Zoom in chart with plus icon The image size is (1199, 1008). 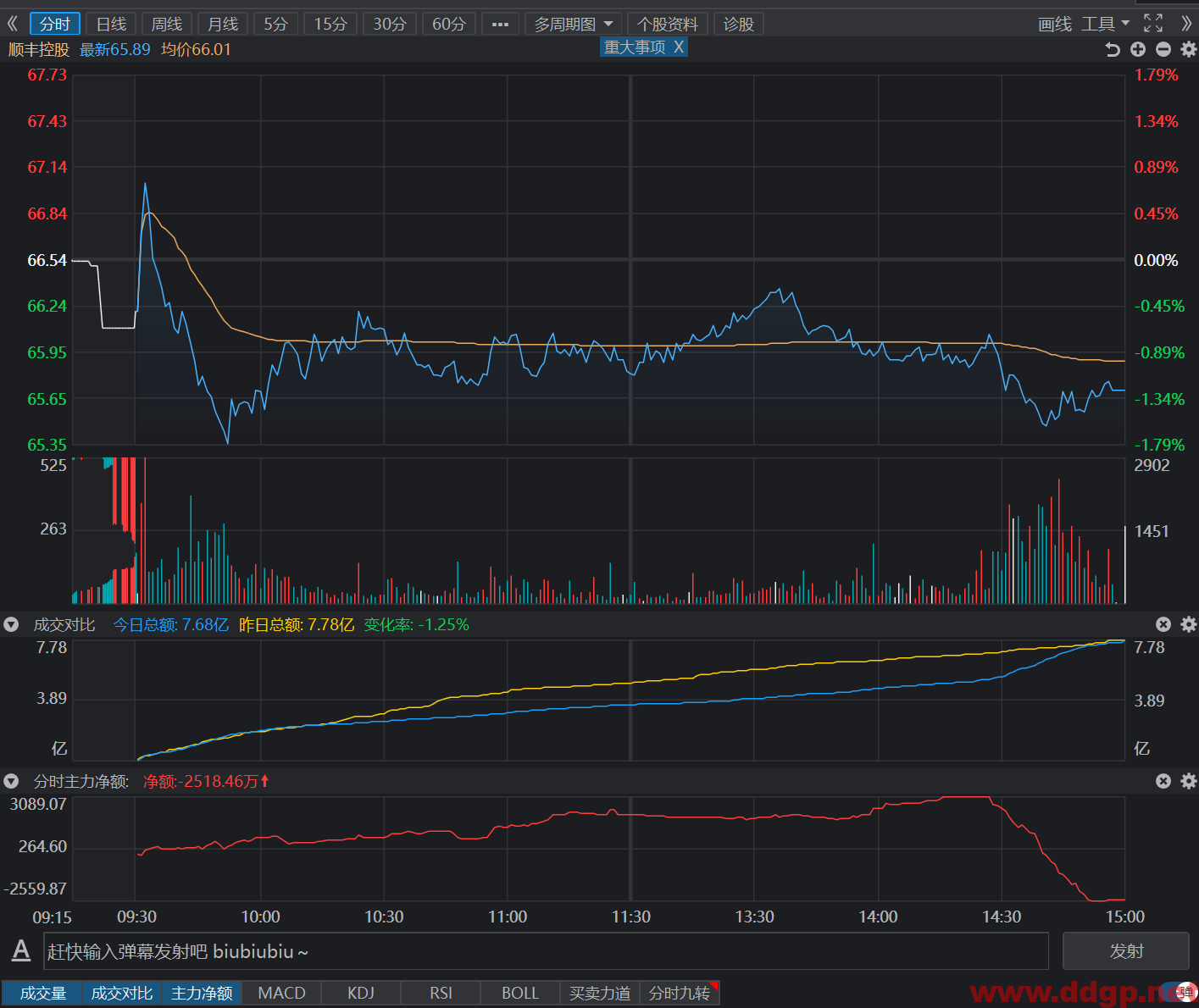1138,50
